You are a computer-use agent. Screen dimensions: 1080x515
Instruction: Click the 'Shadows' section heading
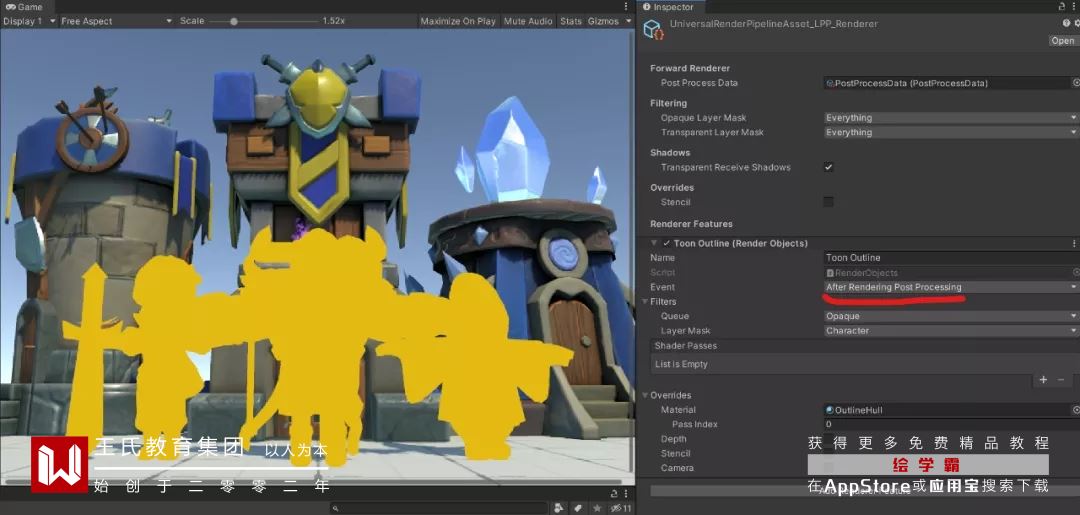(669, 153)
